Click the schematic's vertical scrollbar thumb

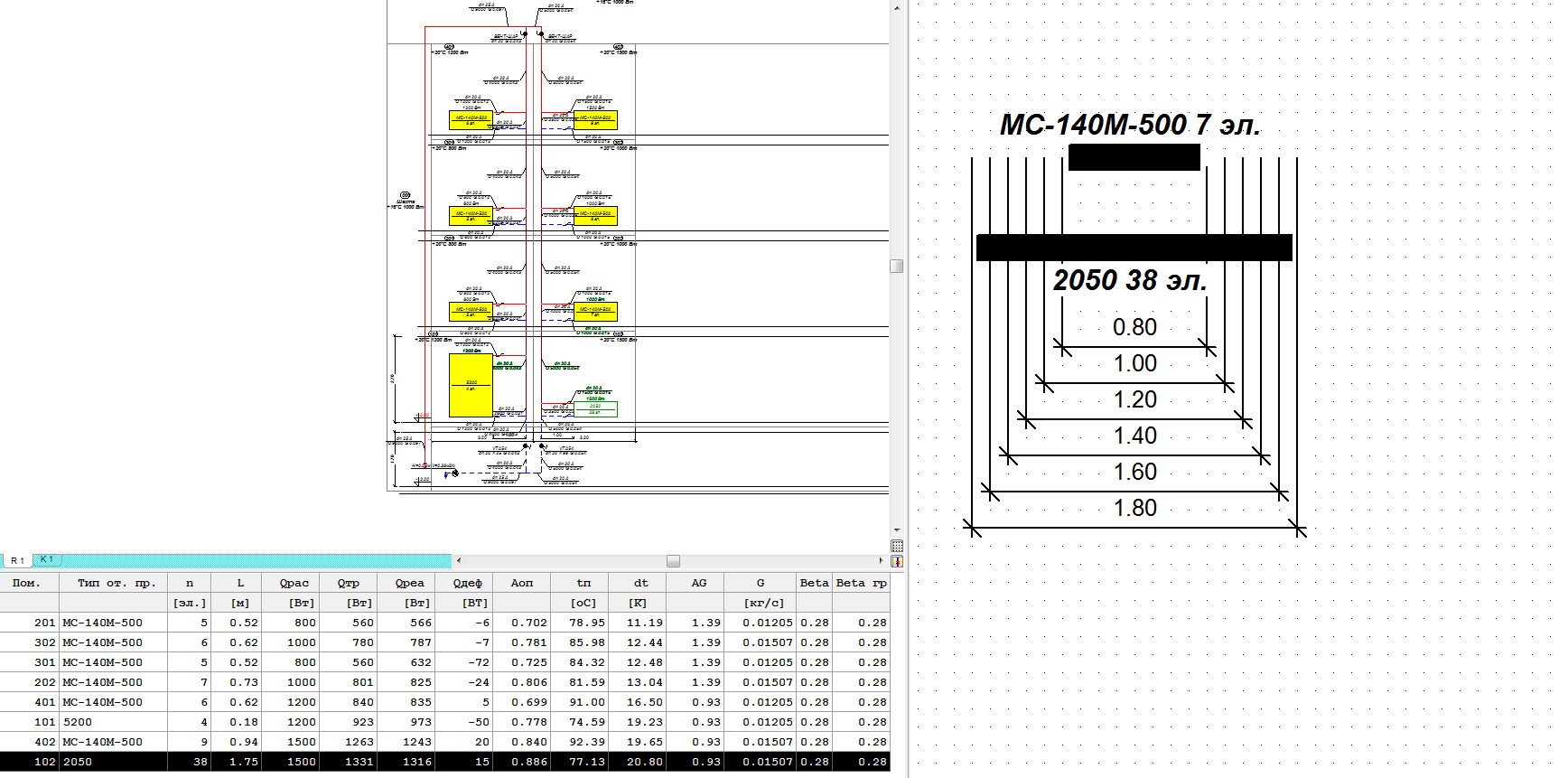[897, 266]
